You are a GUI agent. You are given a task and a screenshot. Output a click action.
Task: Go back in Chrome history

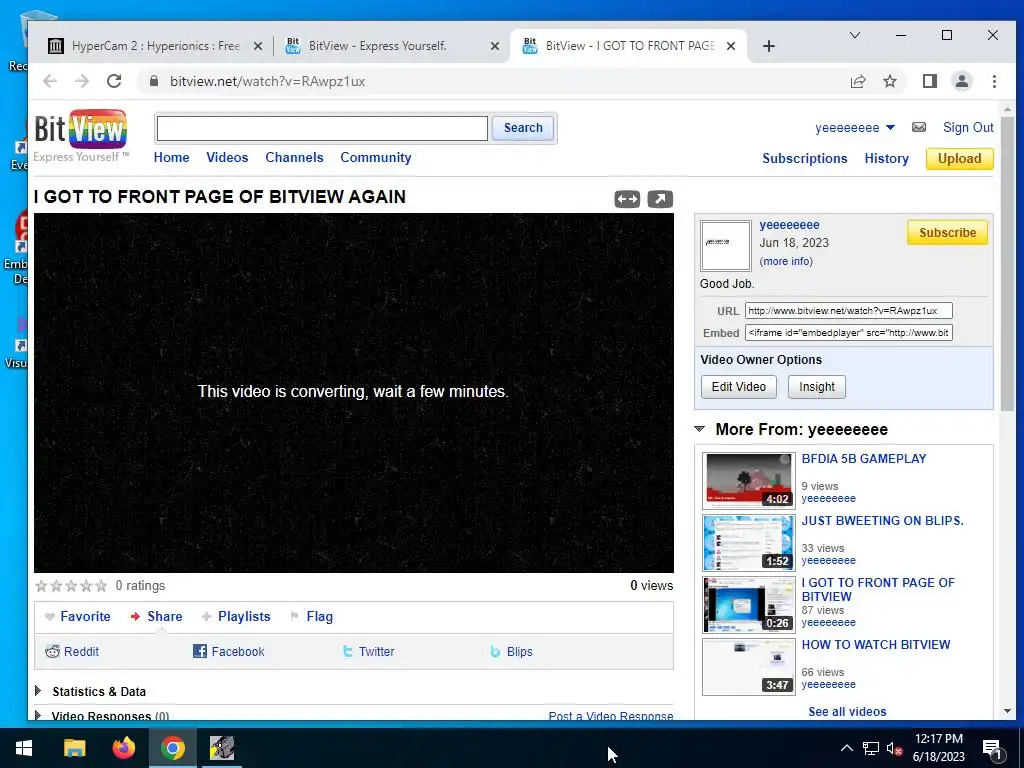click(x=50, y=82)
